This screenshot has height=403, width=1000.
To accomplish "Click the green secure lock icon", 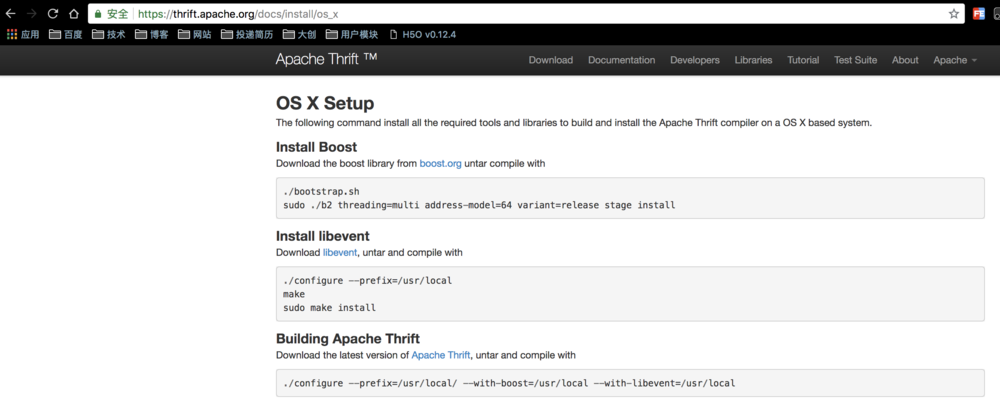I will [x=96, y=14].
